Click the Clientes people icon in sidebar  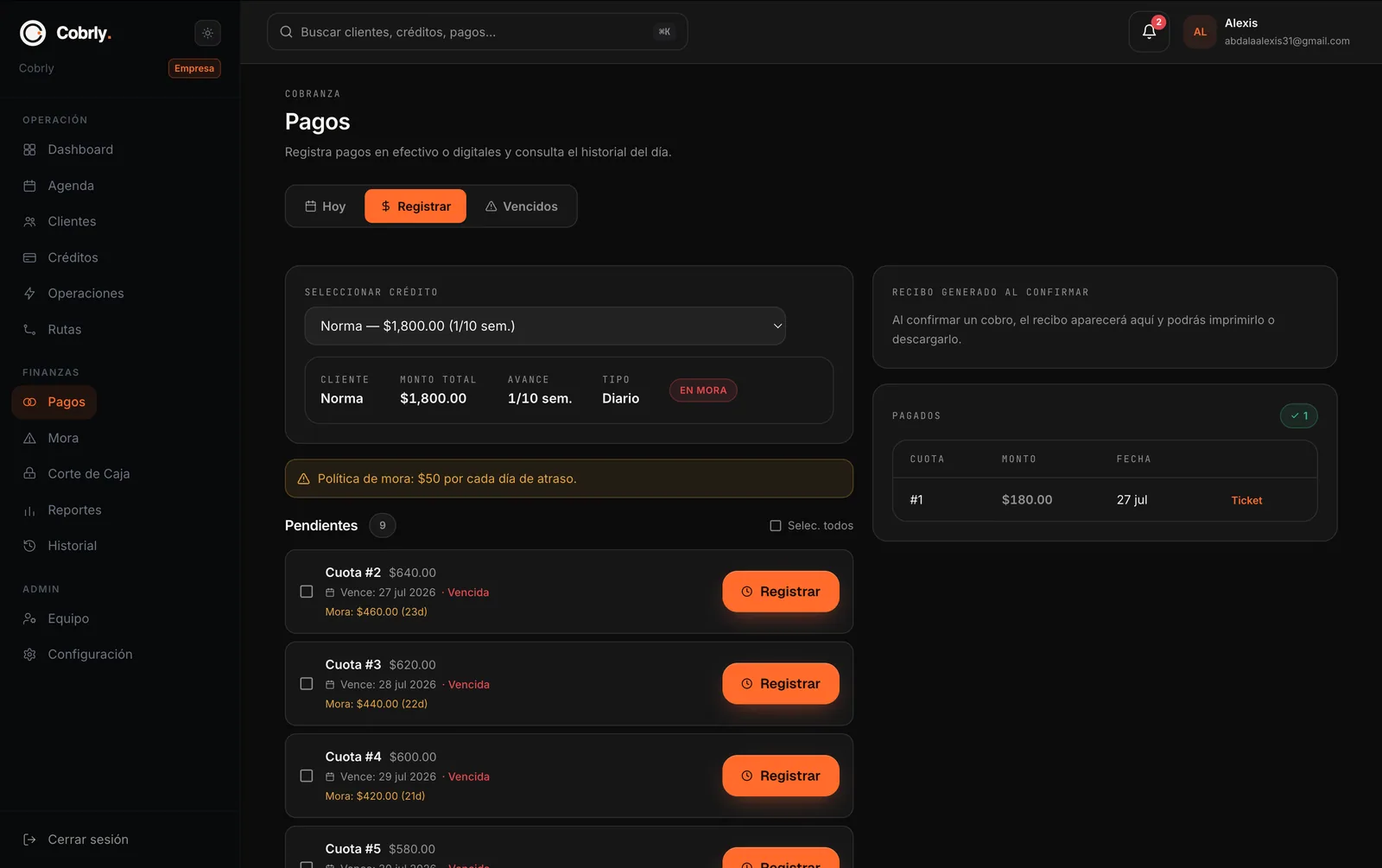click(x=29, y=222)
